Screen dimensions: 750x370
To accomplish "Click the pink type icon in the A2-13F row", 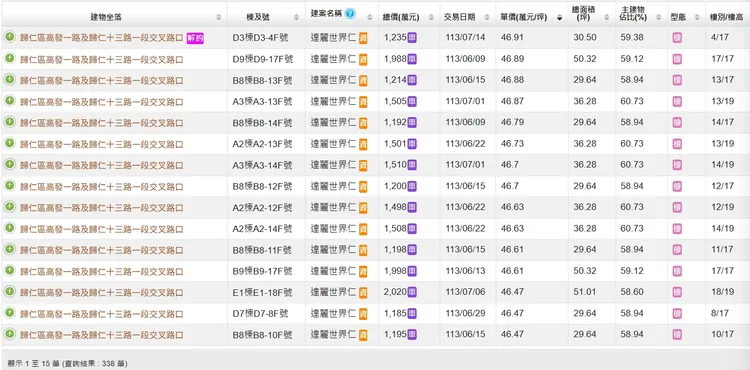I will click(677, 144).
